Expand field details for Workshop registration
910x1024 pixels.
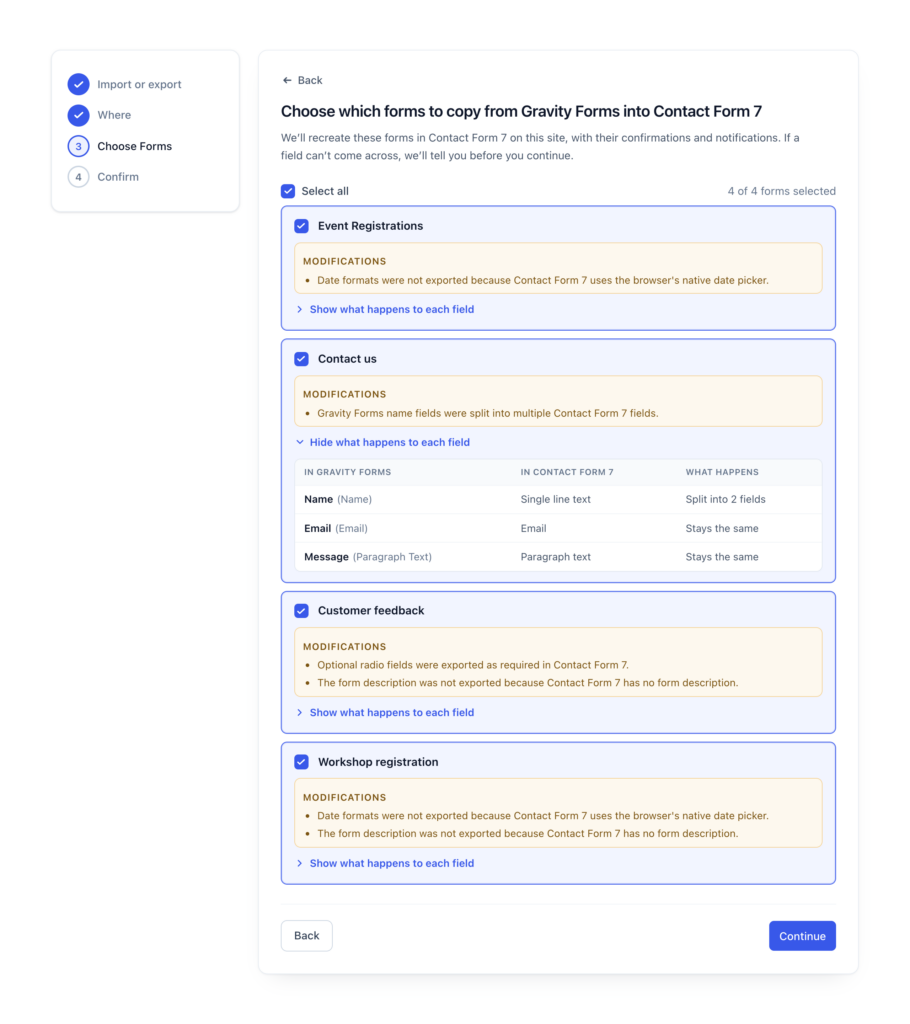click(x=385, y=863)
